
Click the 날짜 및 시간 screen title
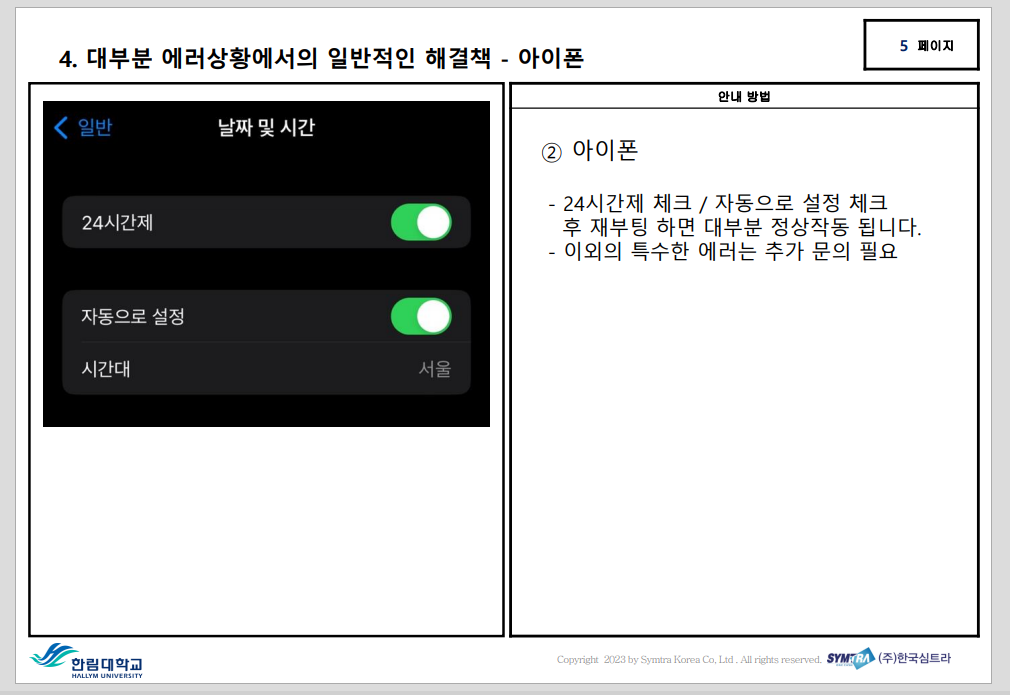[266, 127]
